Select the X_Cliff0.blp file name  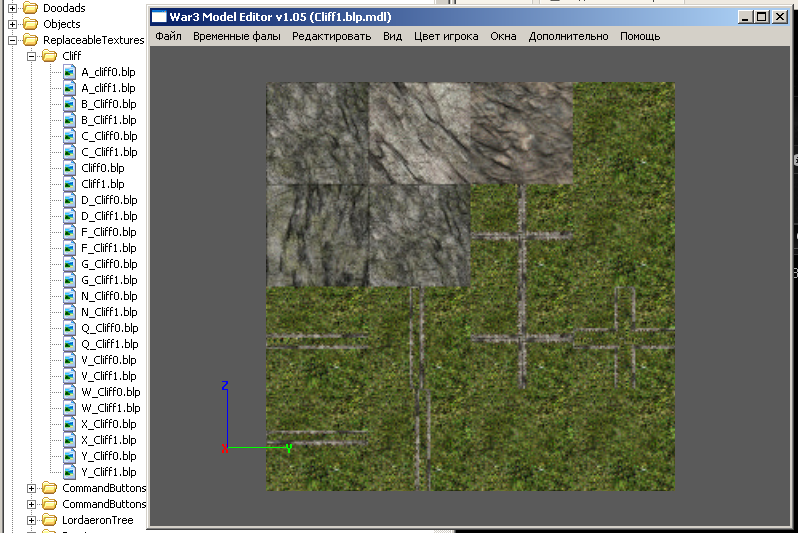(x=109, y=424)
